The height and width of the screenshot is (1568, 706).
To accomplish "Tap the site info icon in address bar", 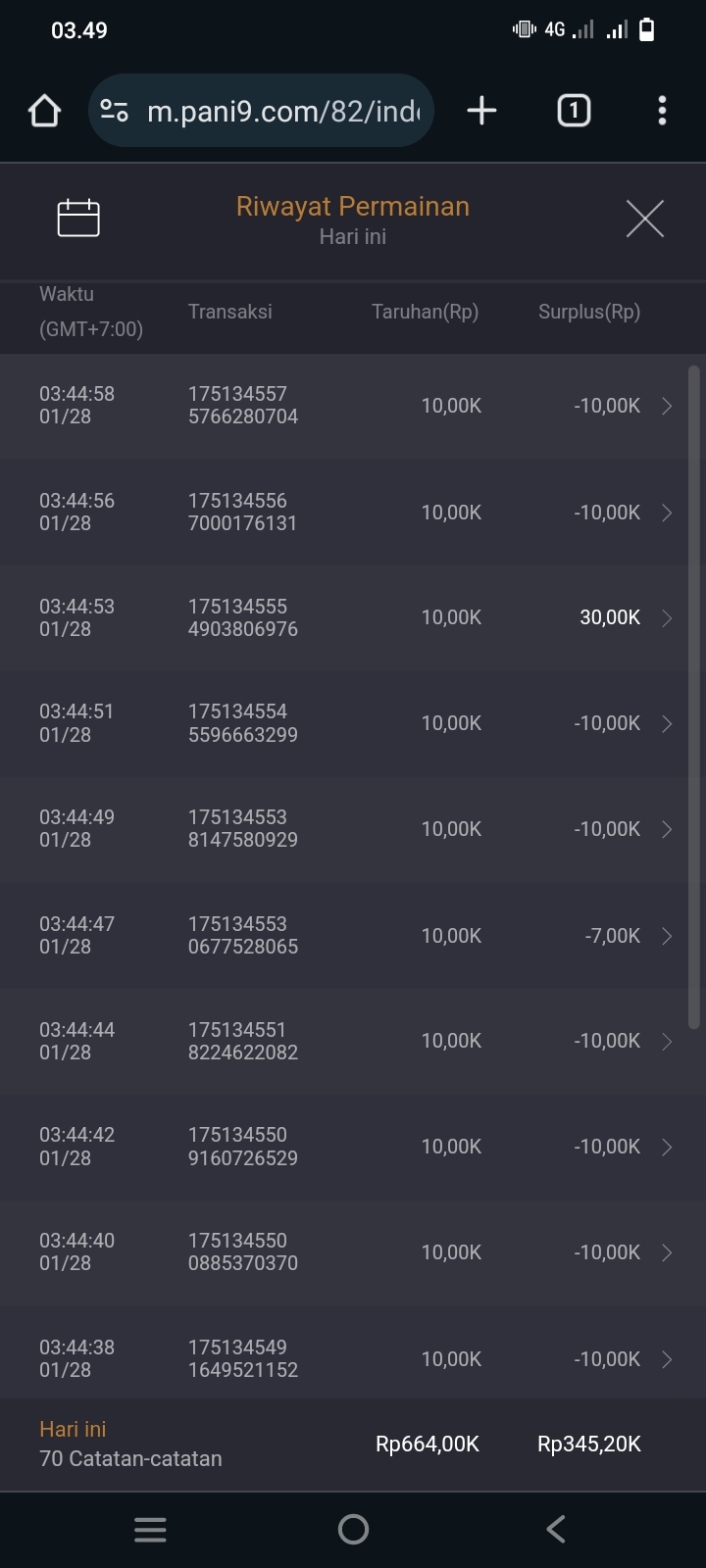I will (x=115, y=111).
